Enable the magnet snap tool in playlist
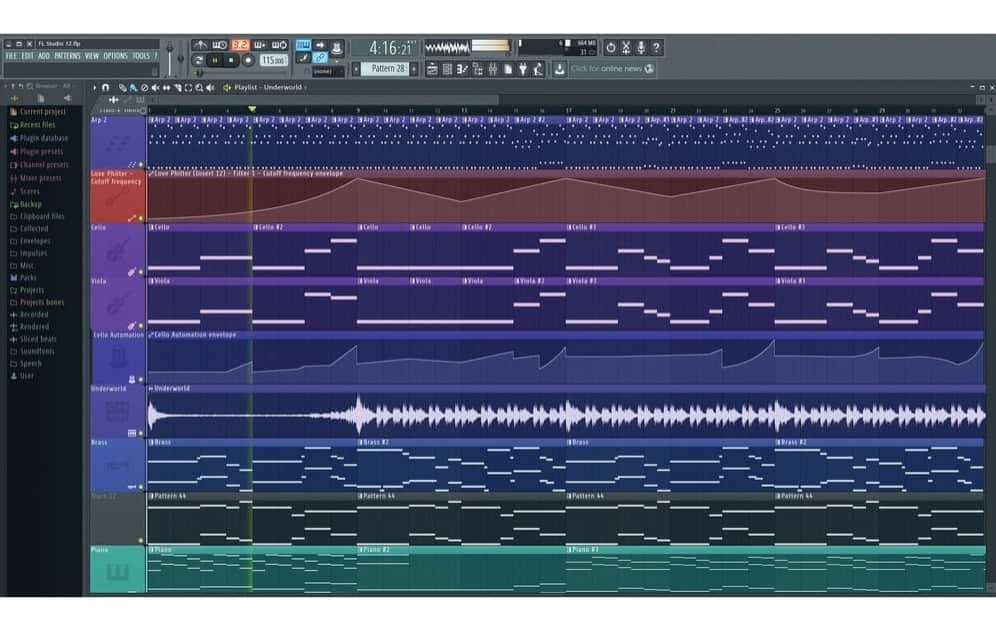Image resolution: width=996 pixels, height=629 pixels. [106, 88]
